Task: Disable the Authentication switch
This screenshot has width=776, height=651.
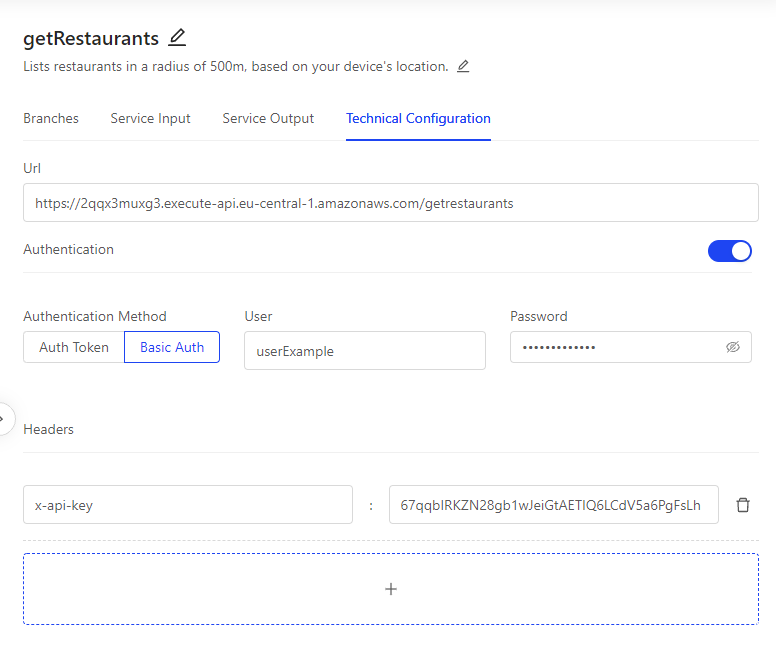Action: click(729, 251)
